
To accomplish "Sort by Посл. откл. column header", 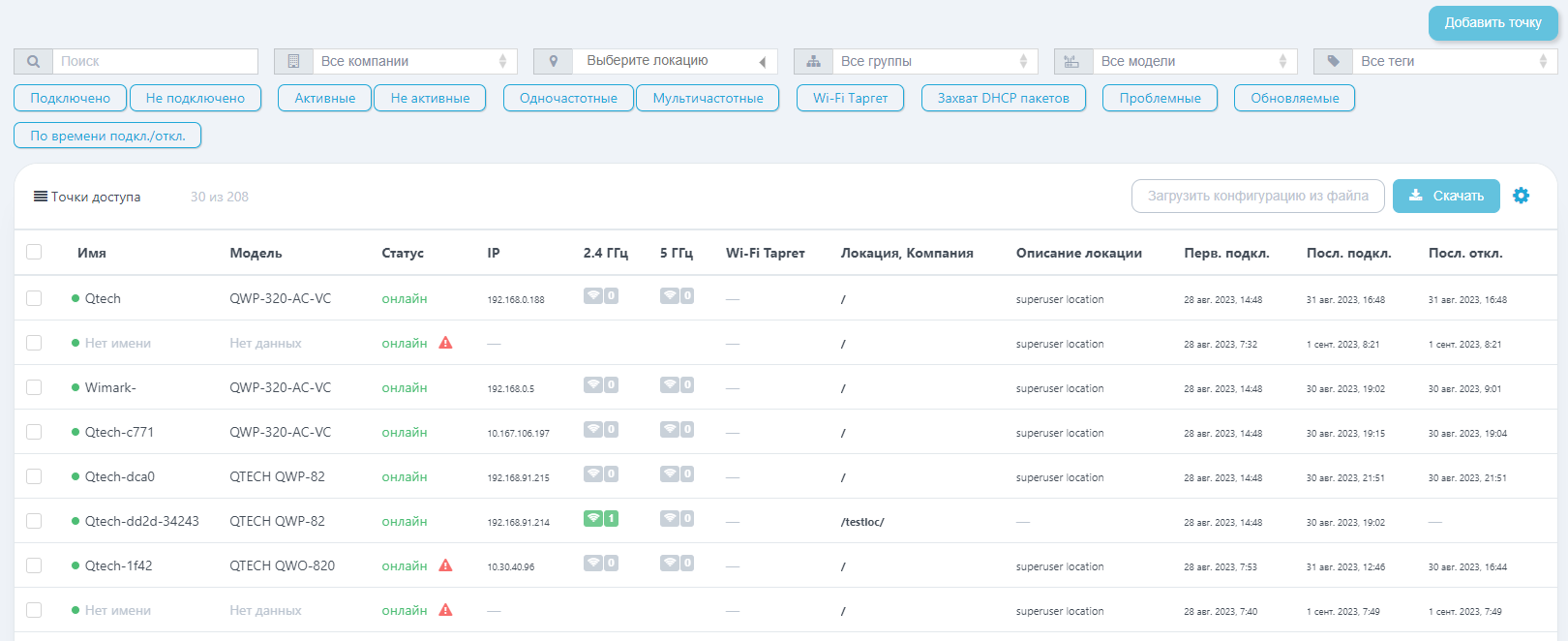I will [x=1465, y=253].
